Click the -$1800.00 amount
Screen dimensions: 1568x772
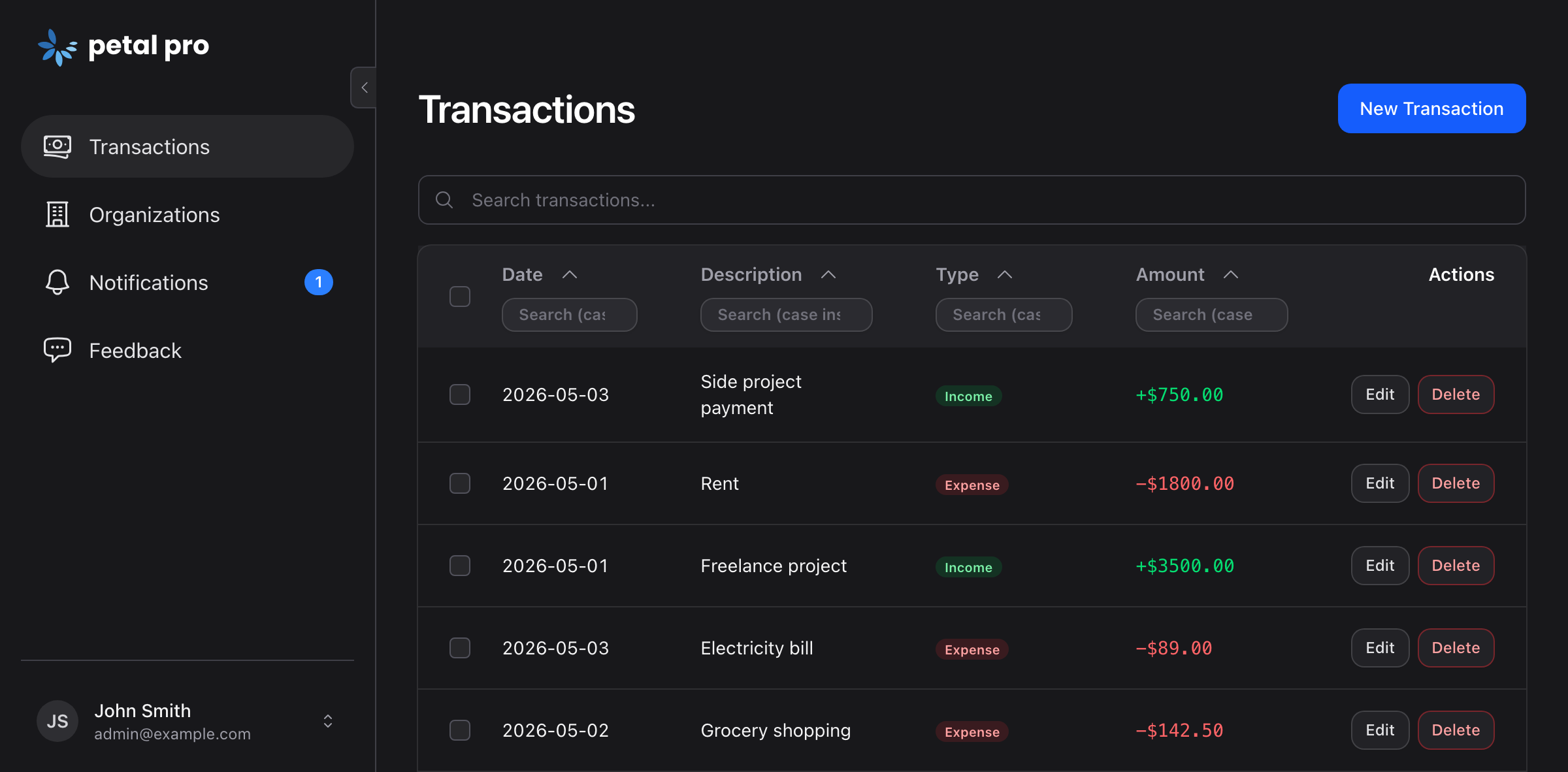[x=1184, y=483]
